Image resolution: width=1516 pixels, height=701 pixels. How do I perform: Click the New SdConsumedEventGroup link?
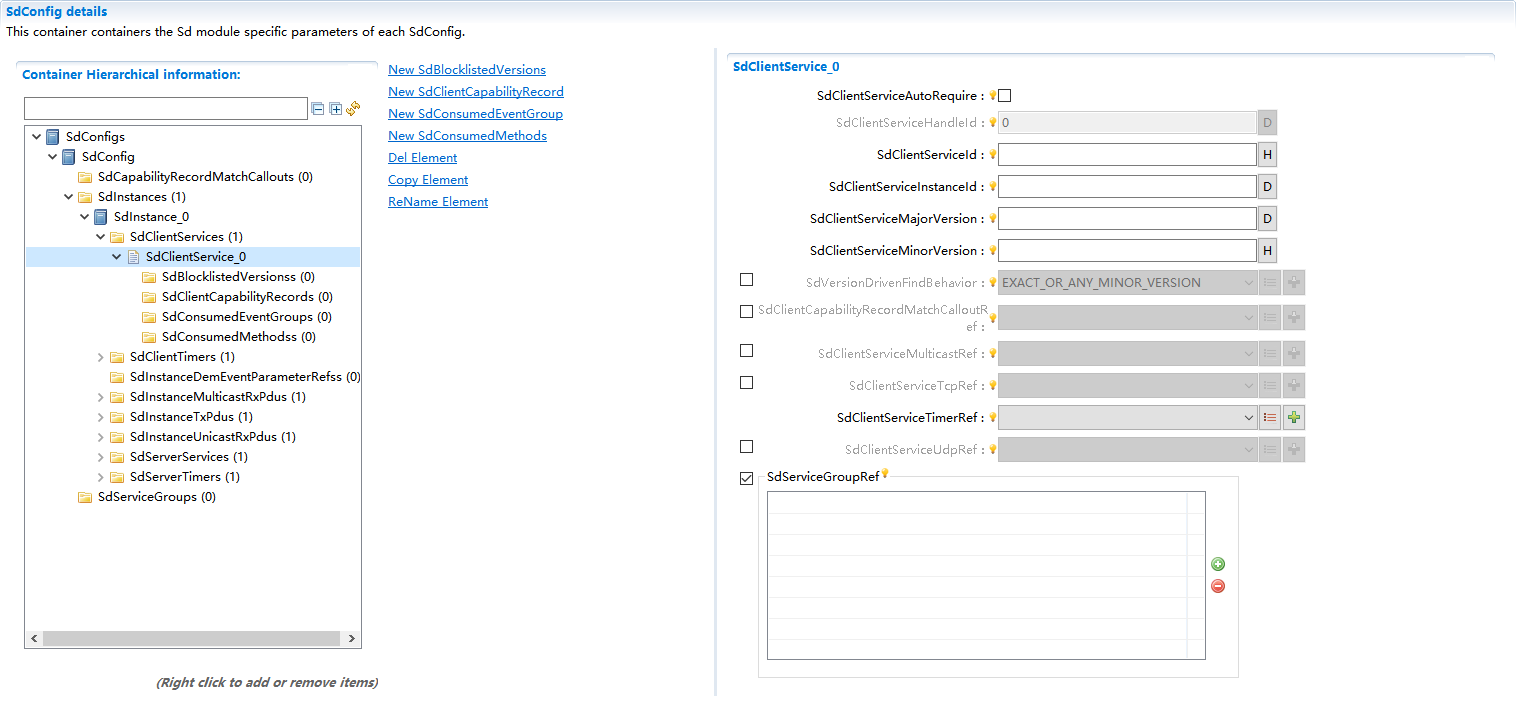click(475, 113)
